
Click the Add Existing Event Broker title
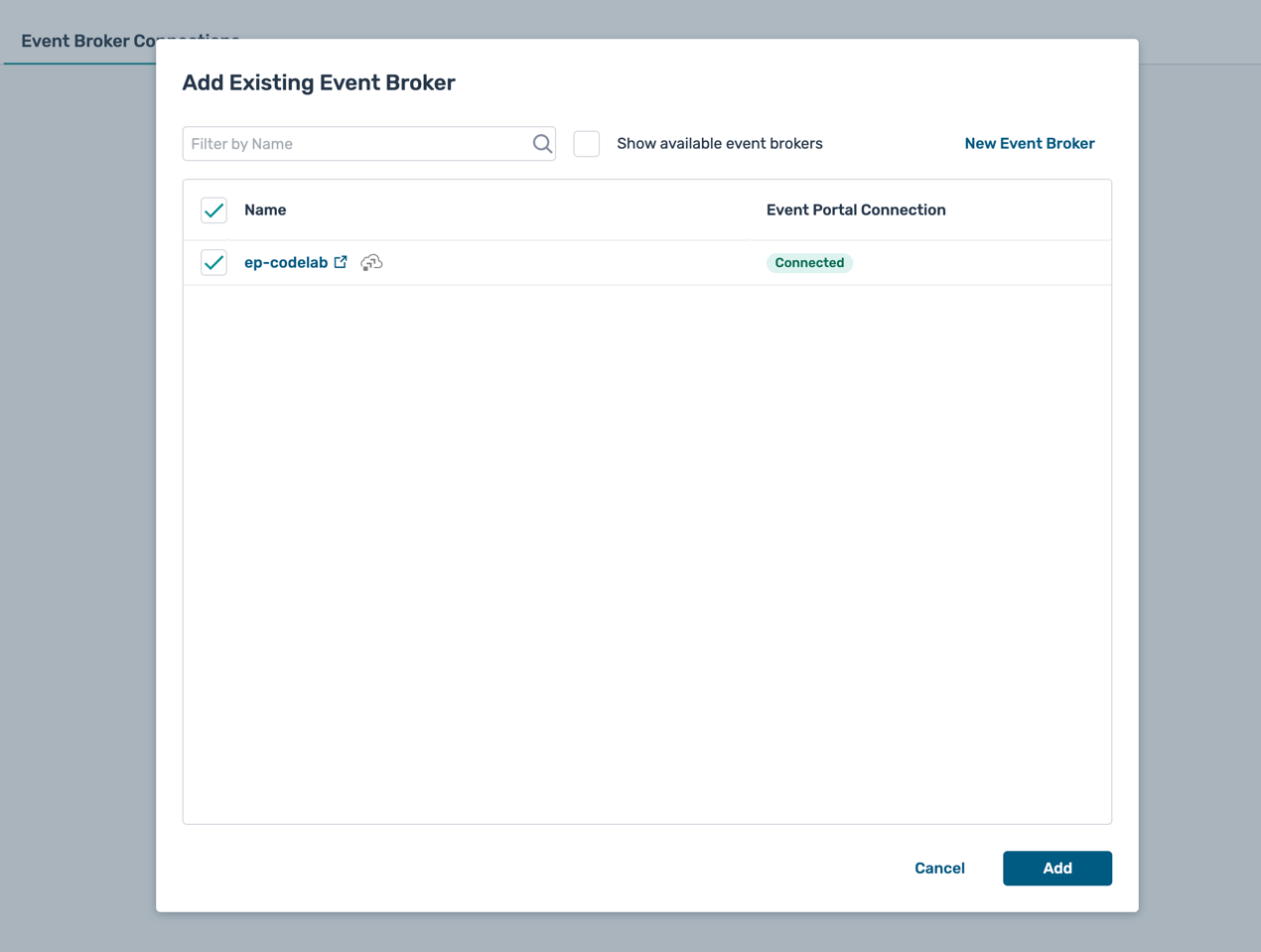pyautogui.click(x=319, y=82)
